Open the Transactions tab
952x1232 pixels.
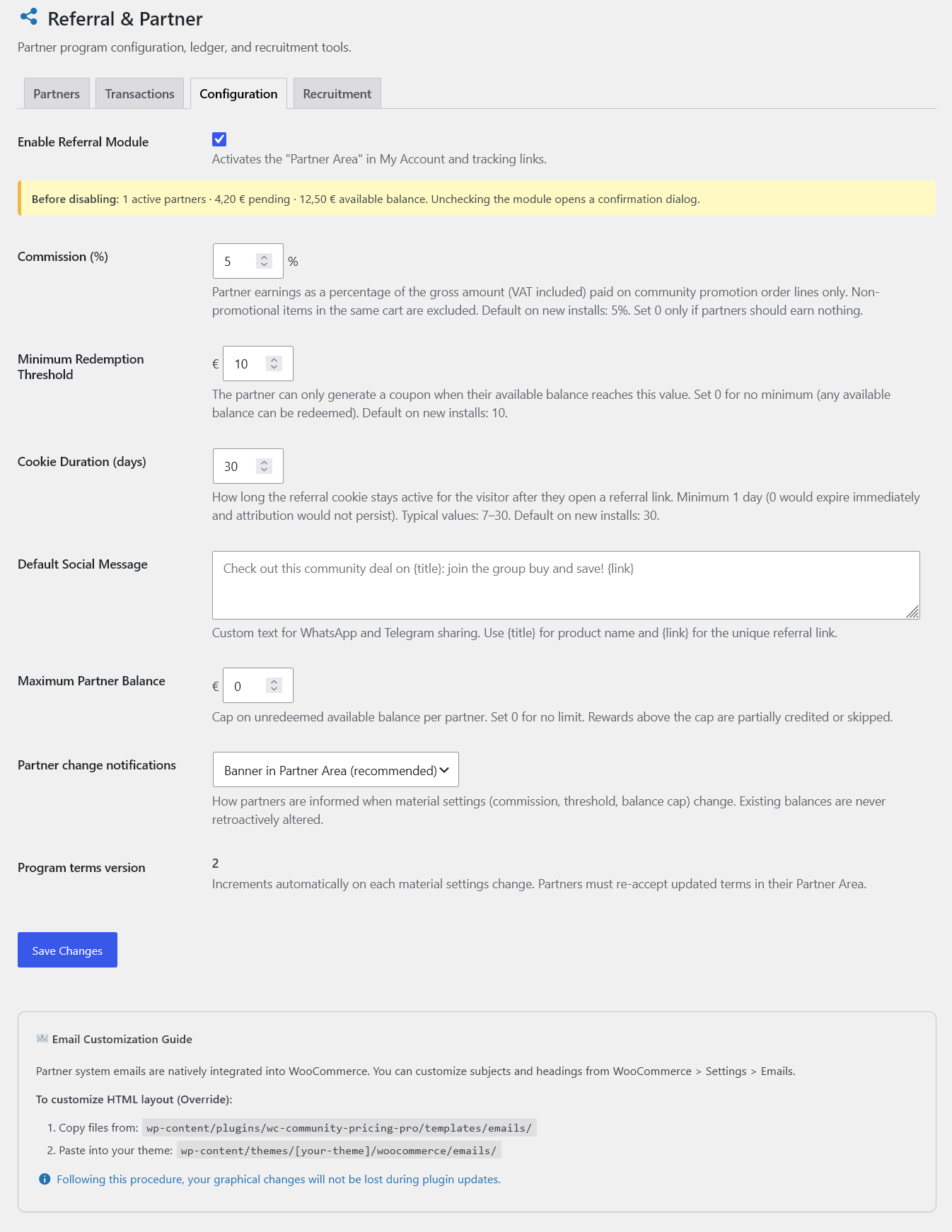point(140,93)
